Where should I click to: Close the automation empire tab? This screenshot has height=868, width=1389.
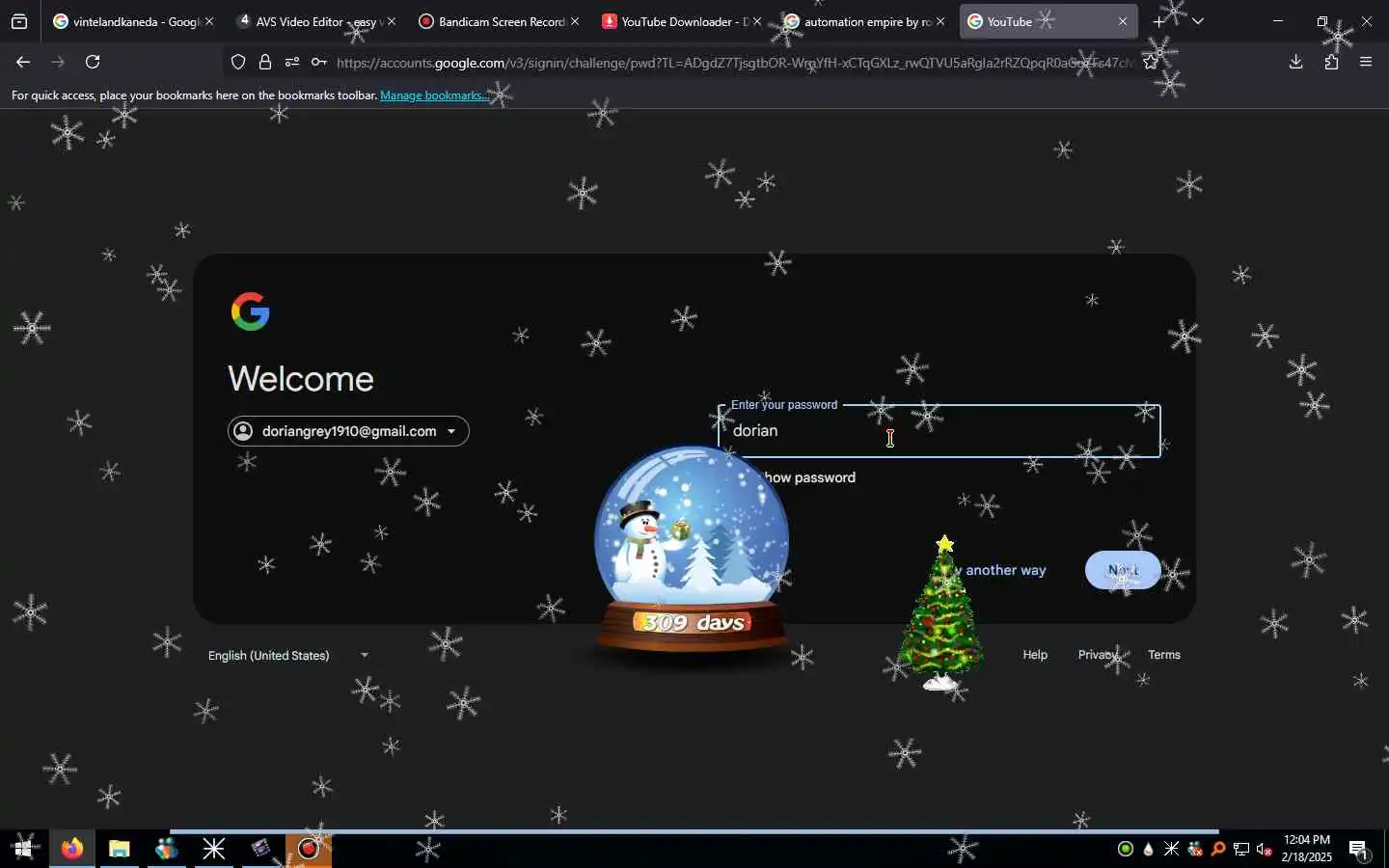pyautogui.click(x=940, y=21)
